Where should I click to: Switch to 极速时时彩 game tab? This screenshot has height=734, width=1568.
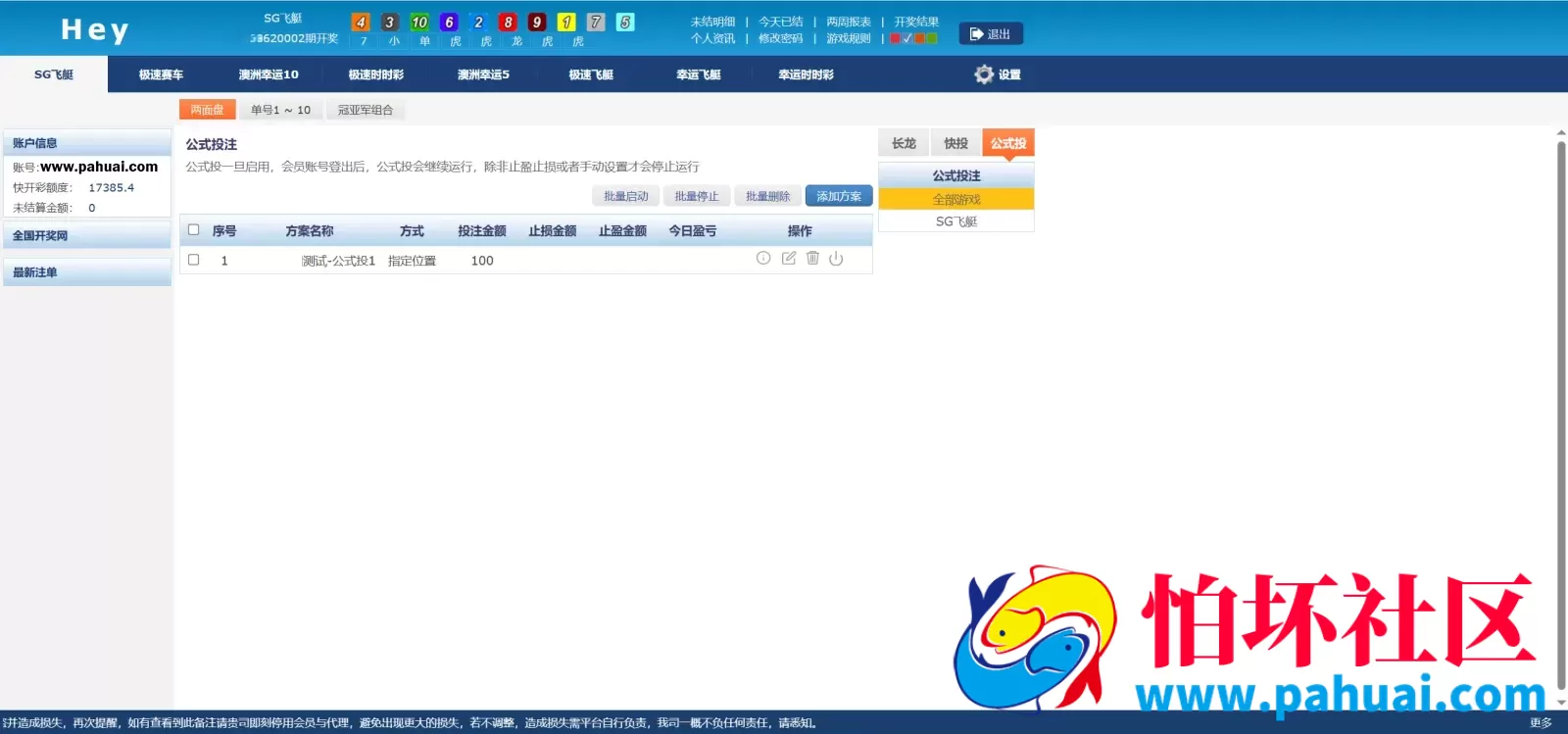(x=376, y=74)
